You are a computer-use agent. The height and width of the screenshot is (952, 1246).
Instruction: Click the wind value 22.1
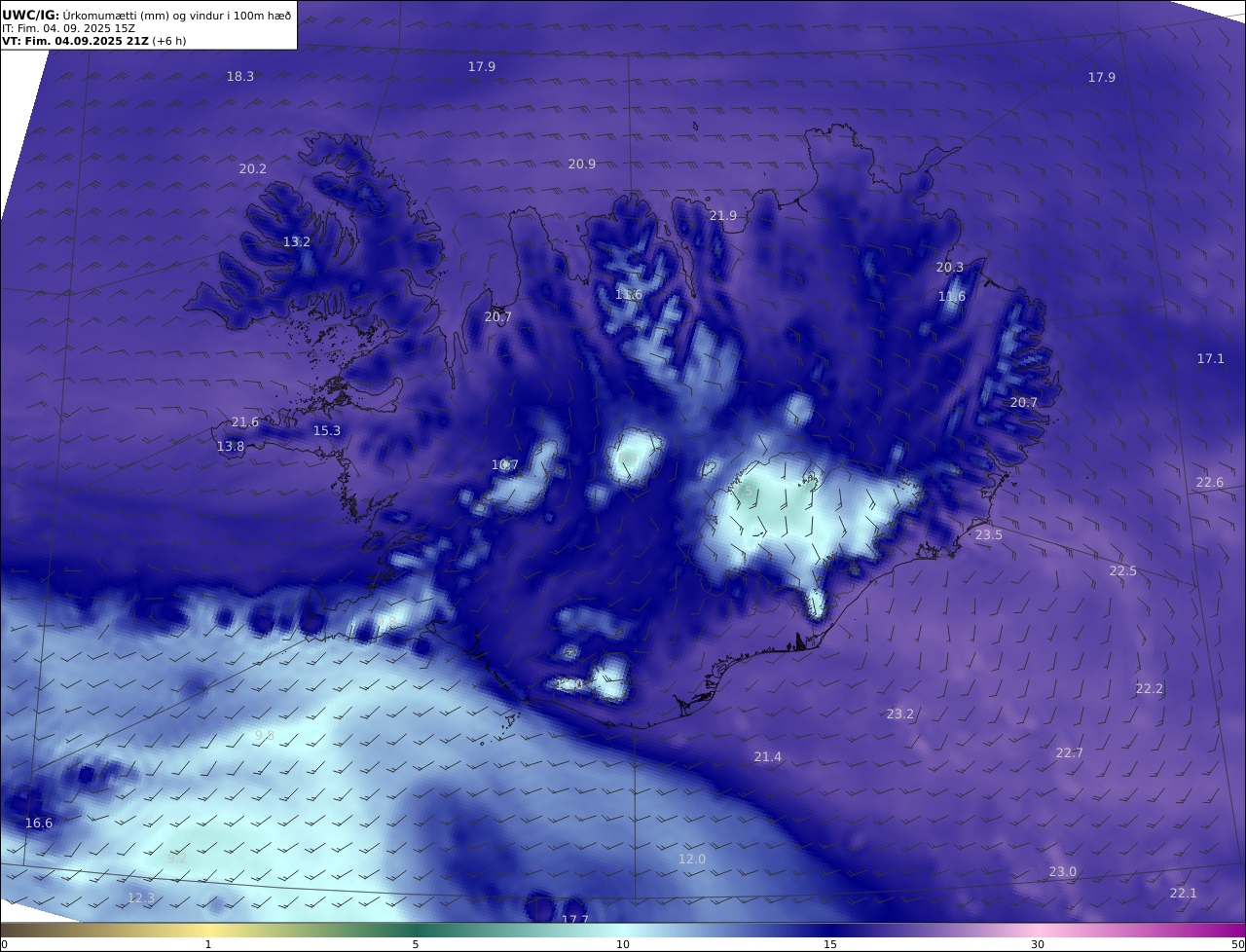click(x=1184, y=893)
